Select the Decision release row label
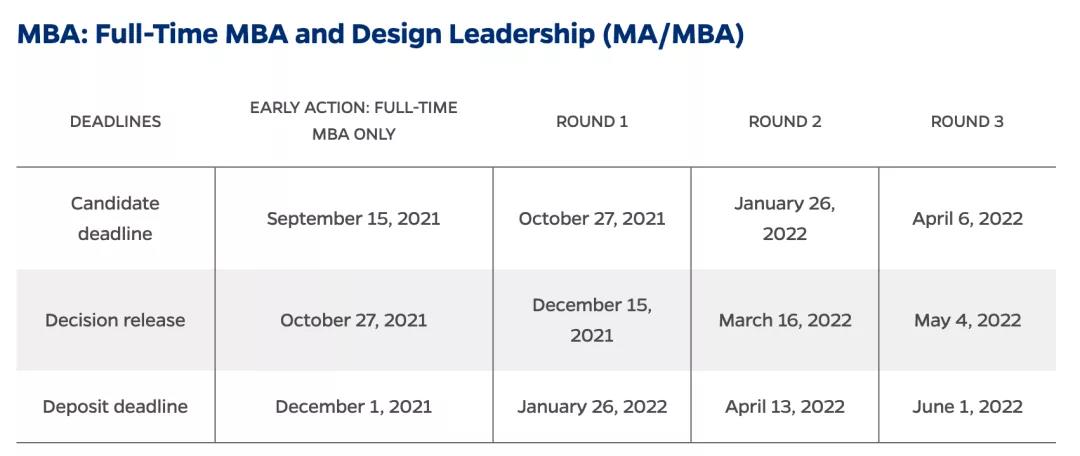This screenshot has width=1080, height=456. point(115,320)
